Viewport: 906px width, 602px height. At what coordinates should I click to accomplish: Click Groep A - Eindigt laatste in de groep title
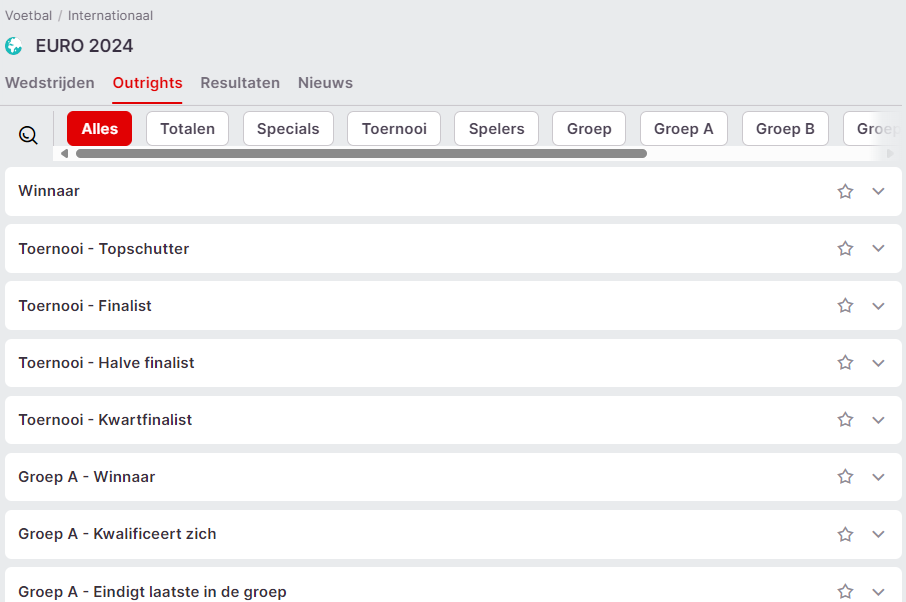(153, 592)
